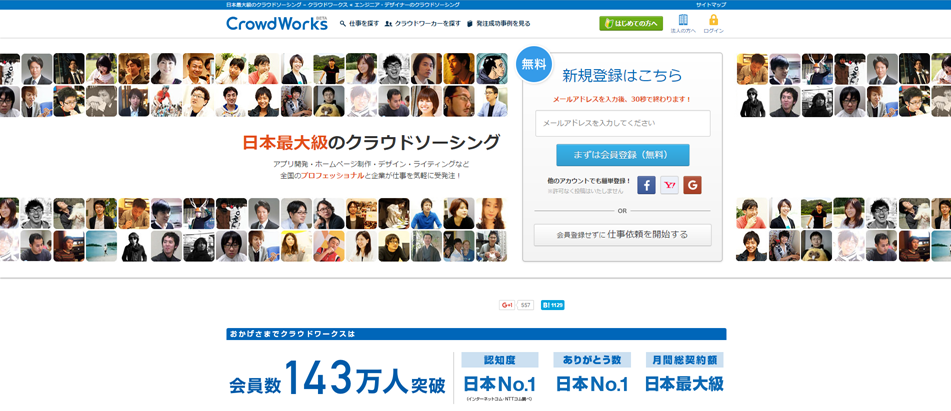The height and width of the screenshot is (411, 951).
Task: Open the 法人の方へ building icon
Action: coord(683,23)
